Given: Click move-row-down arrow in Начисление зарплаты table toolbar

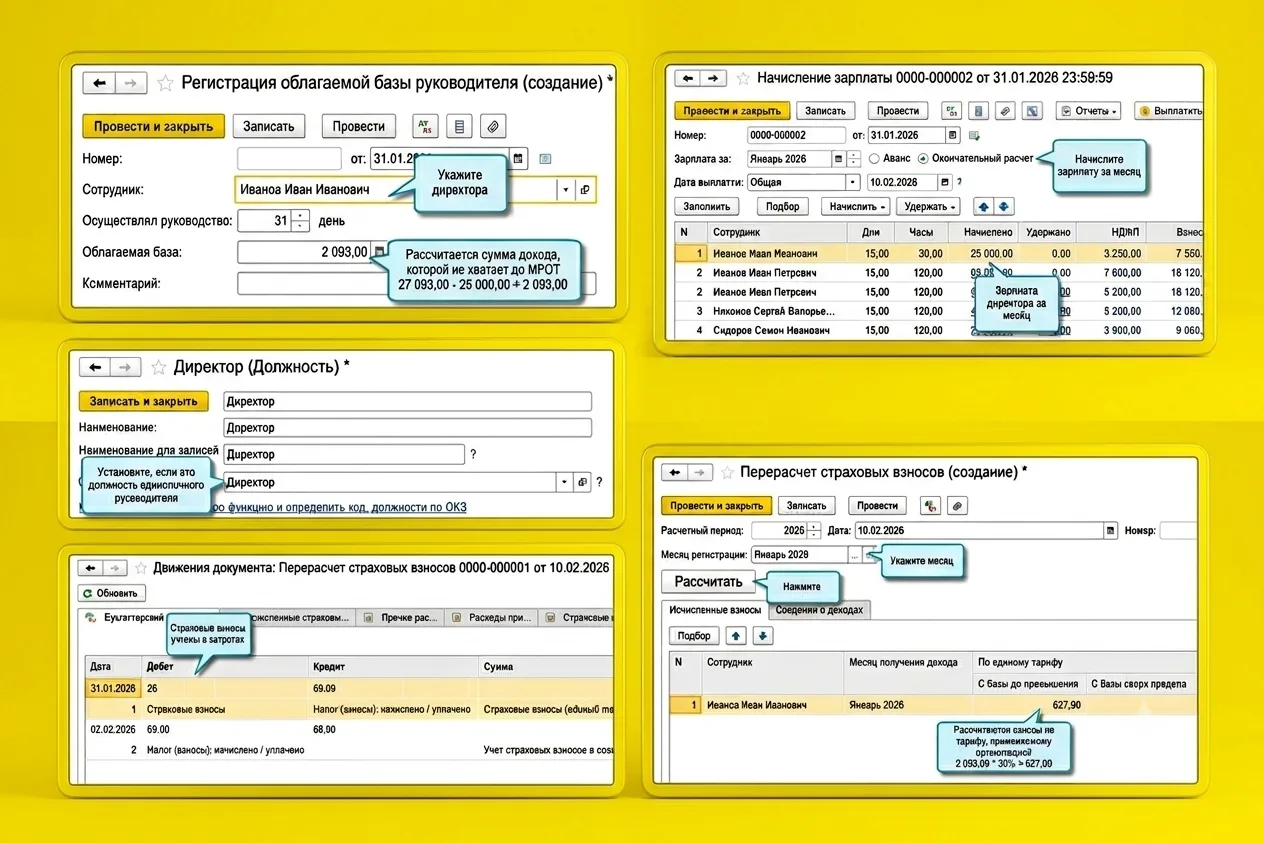Looking at the screenshot, I should point(1004,206).
